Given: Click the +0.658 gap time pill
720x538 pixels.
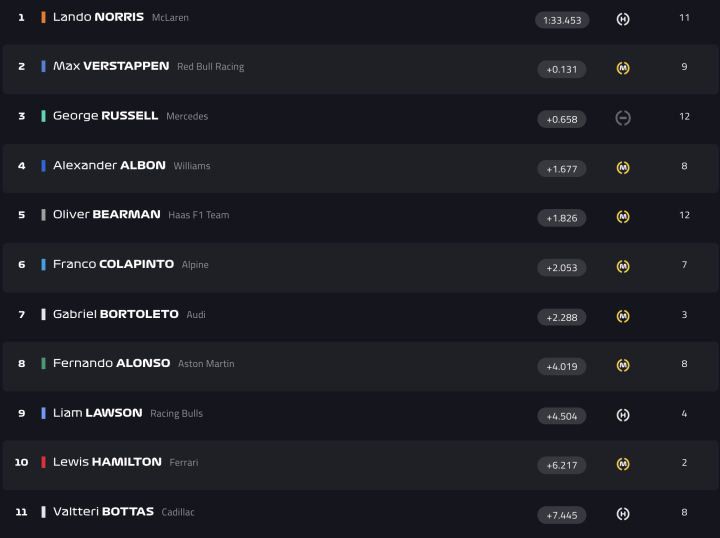Looking at the screenshot, I should [x=562, y=119].
